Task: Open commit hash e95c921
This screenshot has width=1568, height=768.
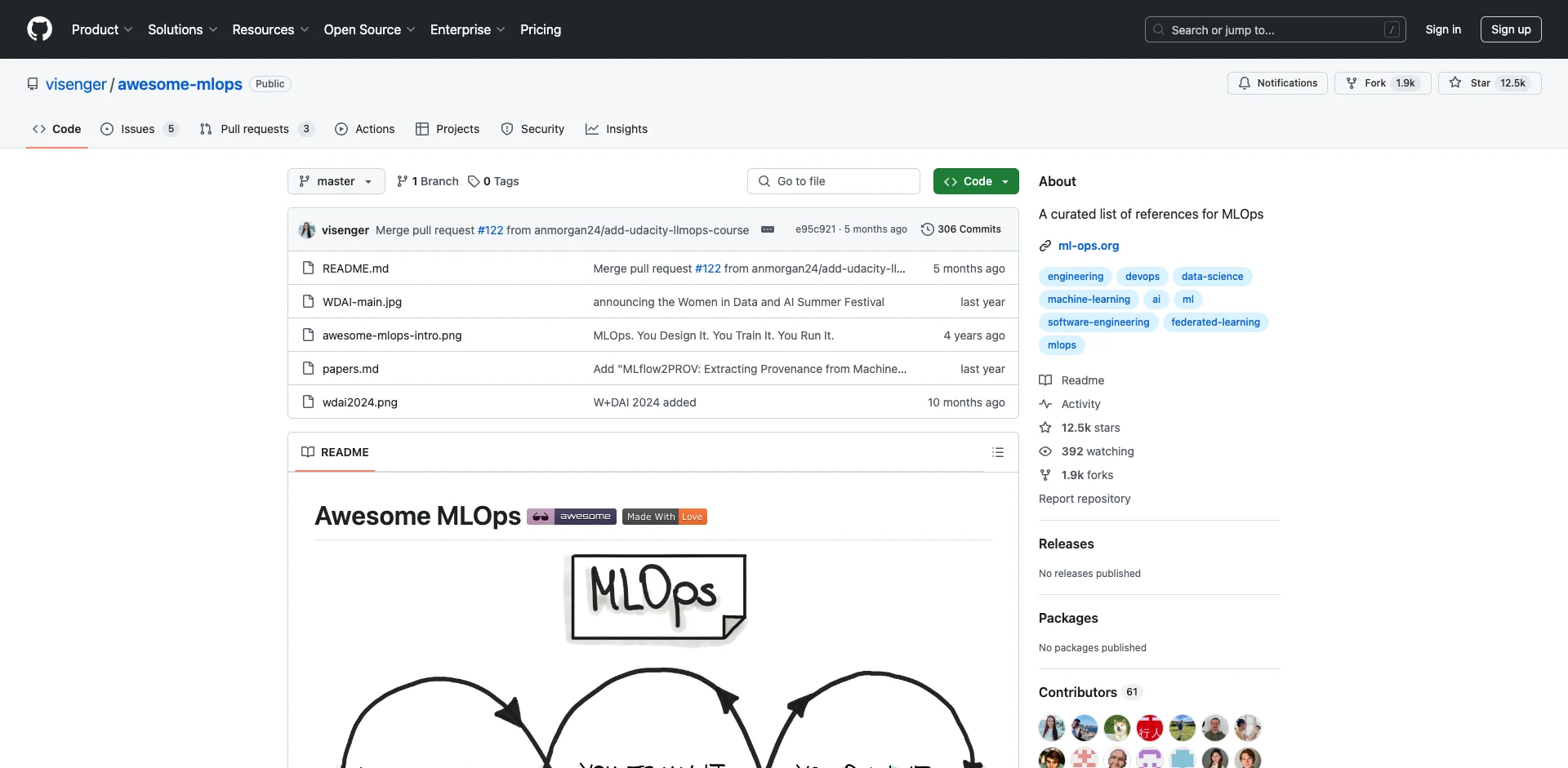Action: [x=815, y=229]
